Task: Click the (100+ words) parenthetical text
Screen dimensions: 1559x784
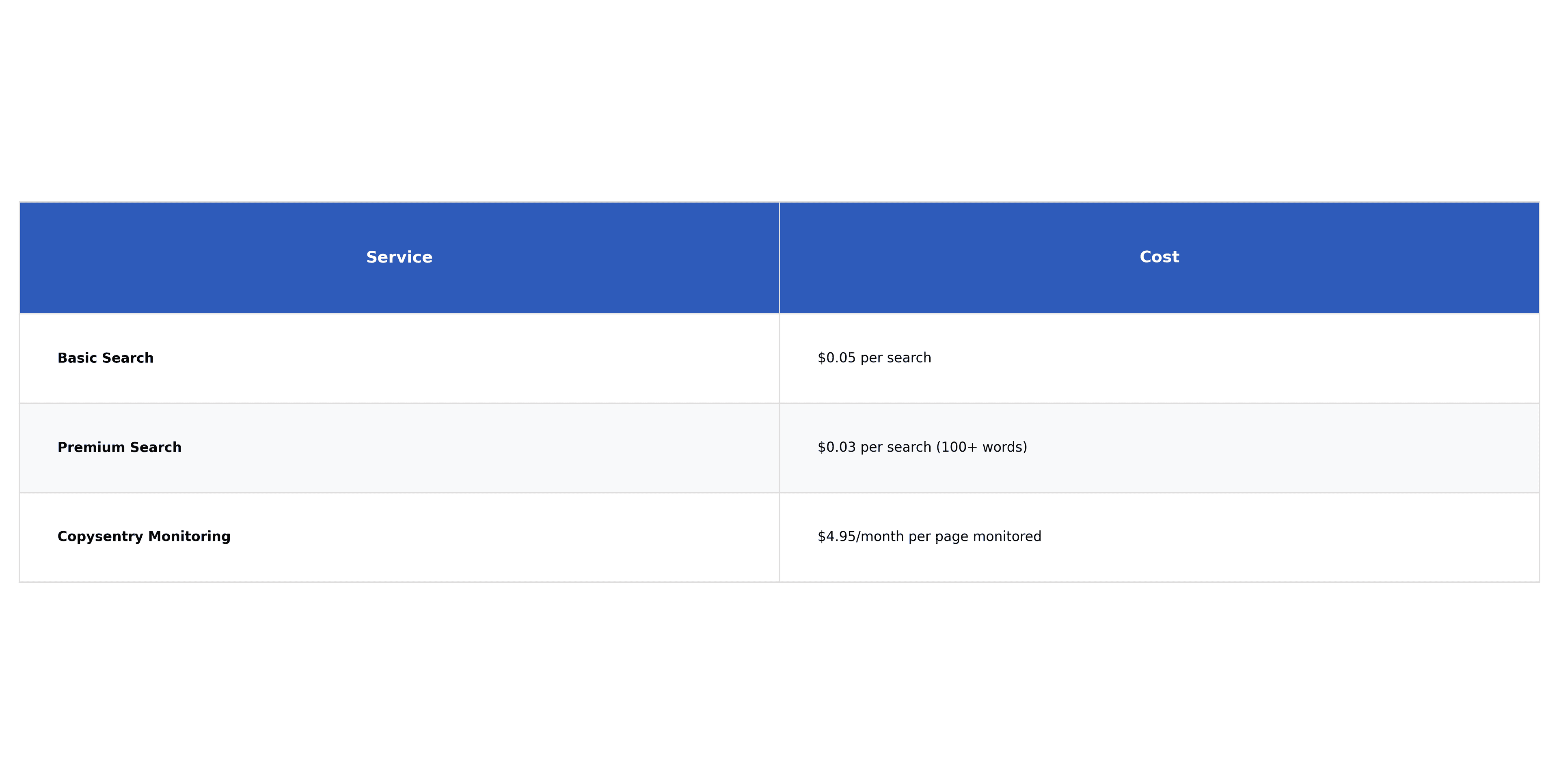Action: pos(981,447)
